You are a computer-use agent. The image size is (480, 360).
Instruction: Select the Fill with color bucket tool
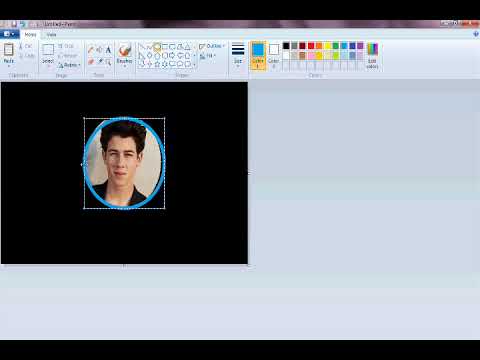99,50
